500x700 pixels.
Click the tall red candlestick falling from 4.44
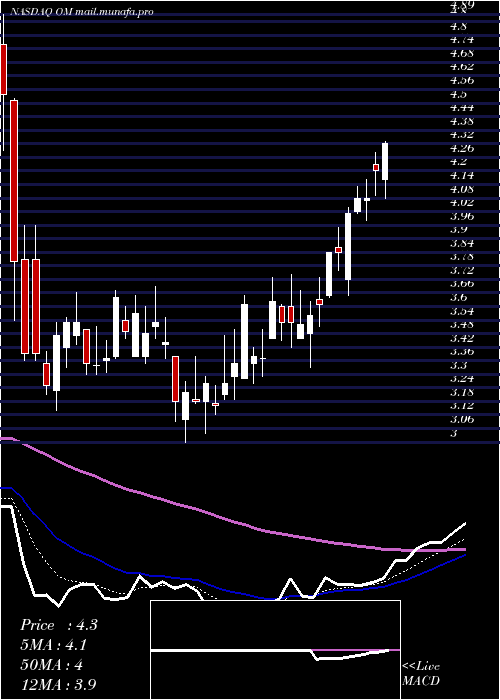pos(14,181)
